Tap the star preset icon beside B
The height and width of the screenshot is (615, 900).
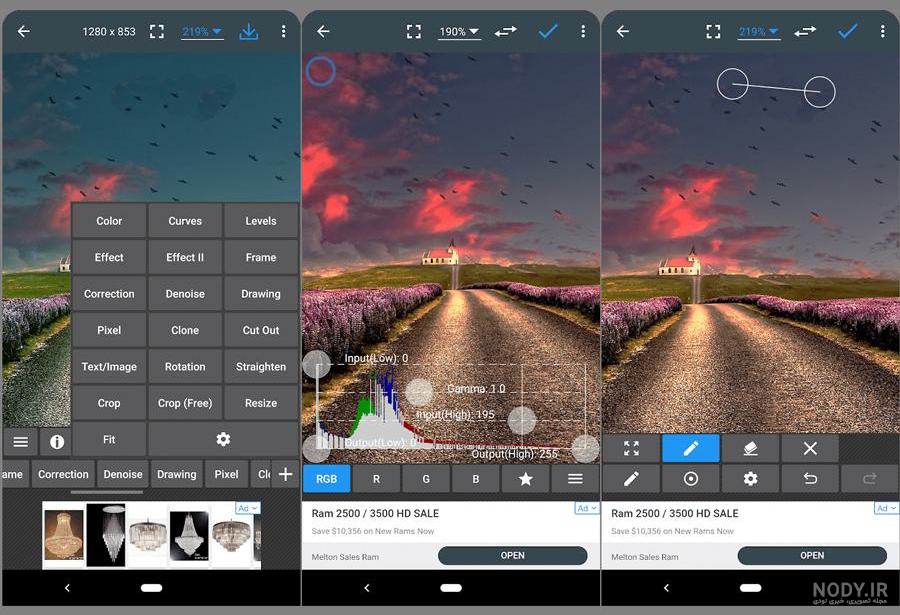click(x=525, y=479)
